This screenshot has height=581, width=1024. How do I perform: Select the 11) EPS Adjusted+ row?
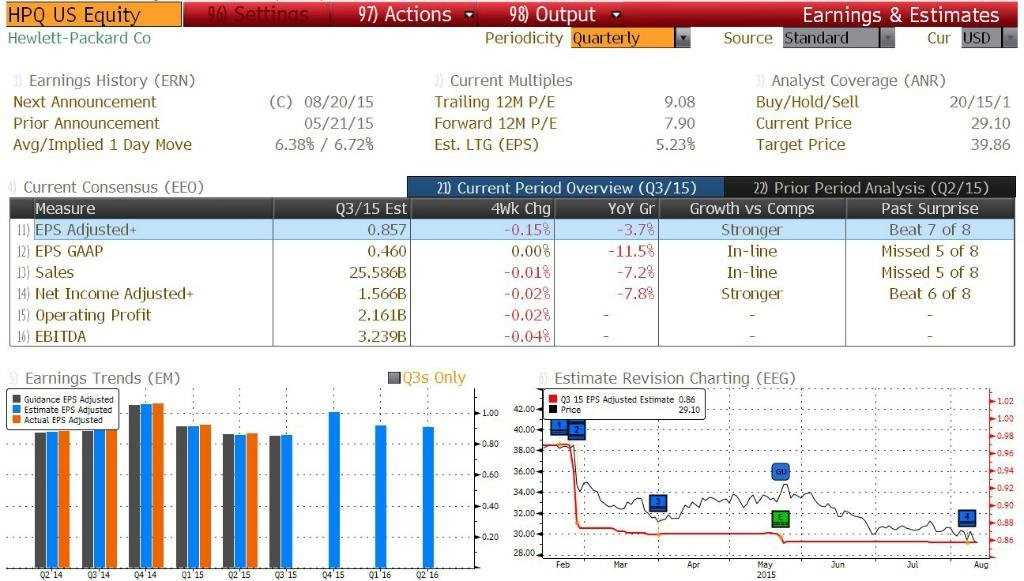point(512,230)
